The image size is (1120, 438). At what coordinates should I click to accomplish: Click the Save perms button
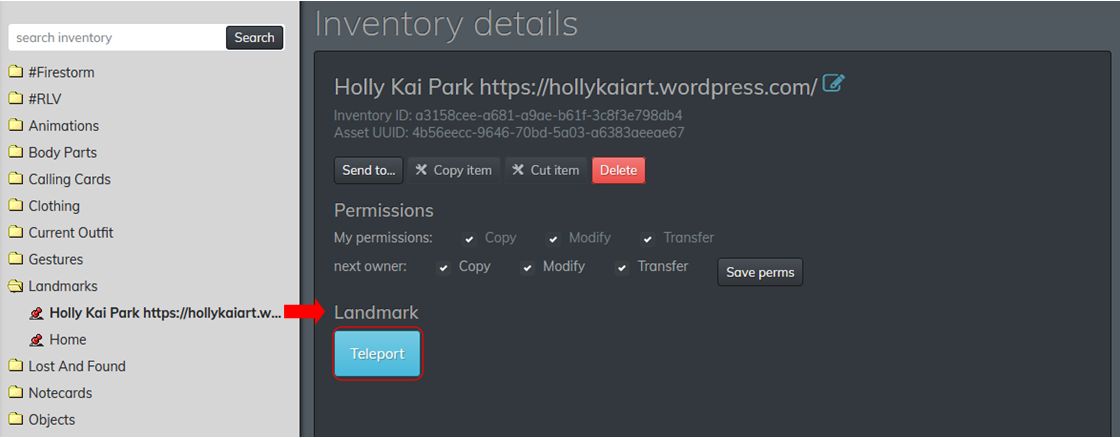click(760, 272)
